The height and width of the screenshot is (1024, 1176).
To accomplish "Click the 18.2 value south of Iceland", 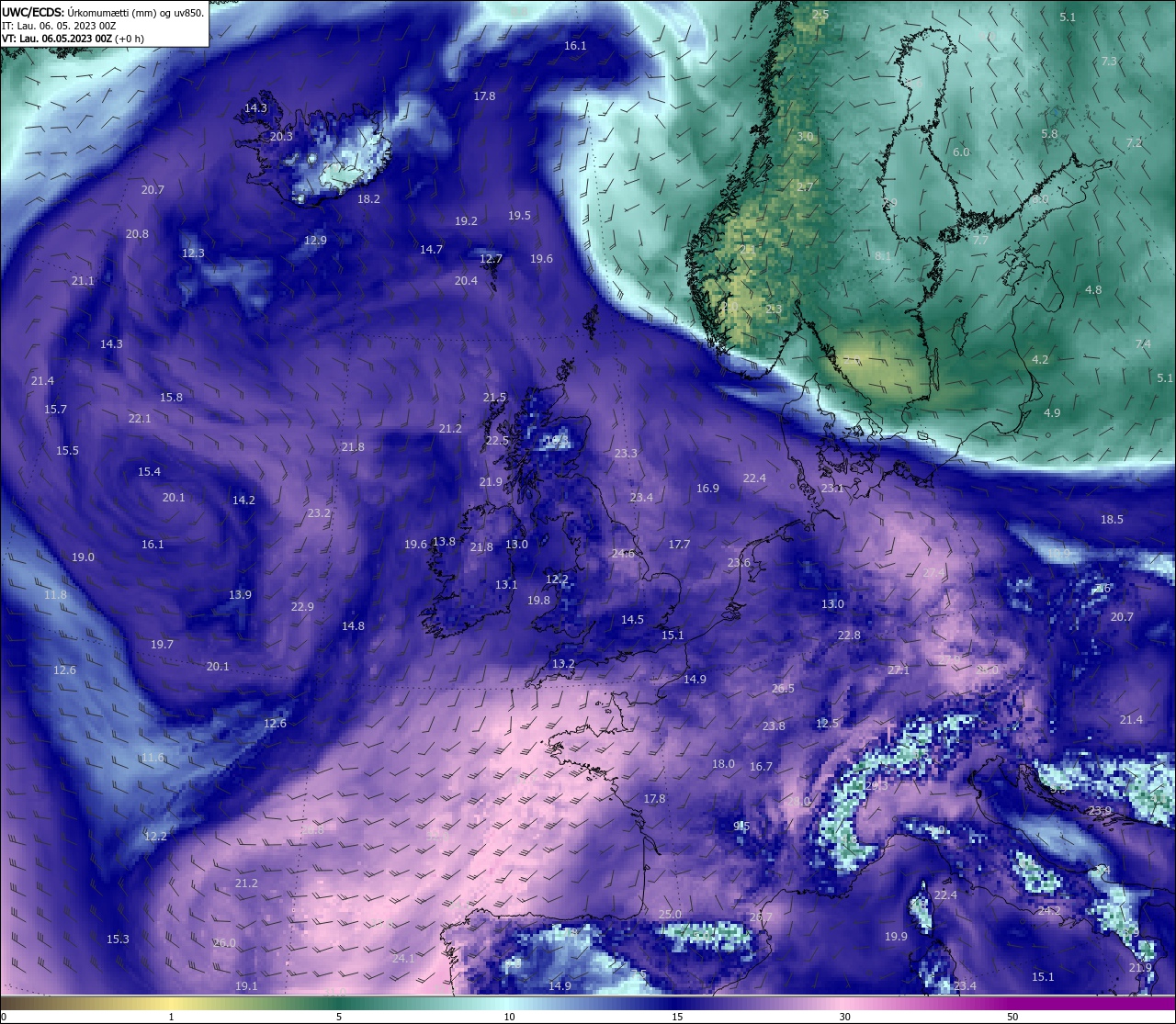I will [x=368, y=198].
